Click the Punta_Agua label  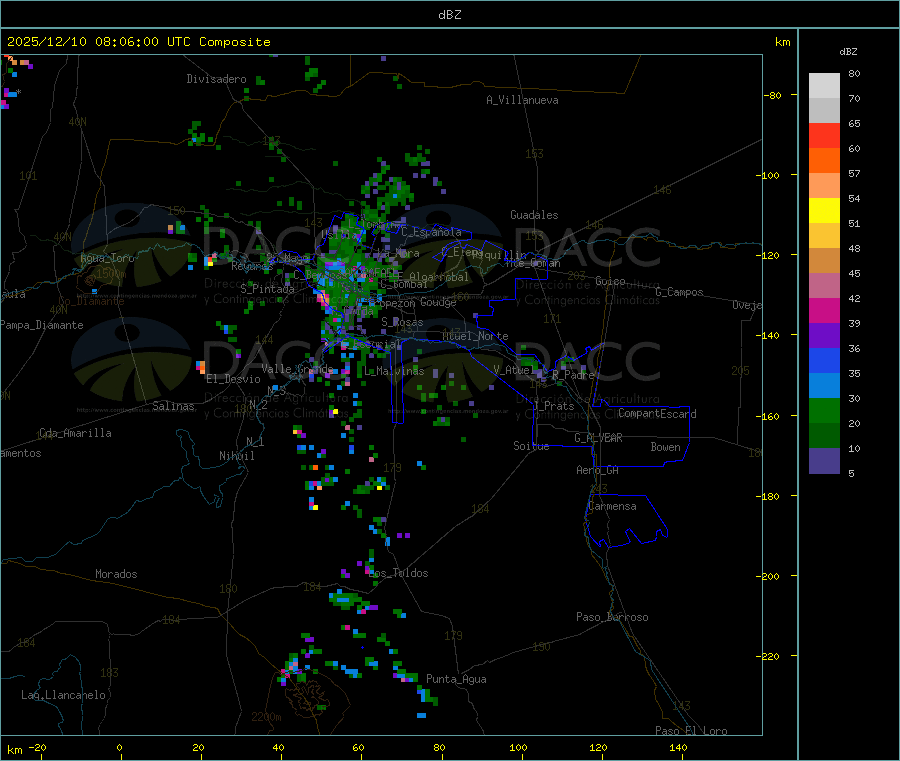tap(456, 679)
